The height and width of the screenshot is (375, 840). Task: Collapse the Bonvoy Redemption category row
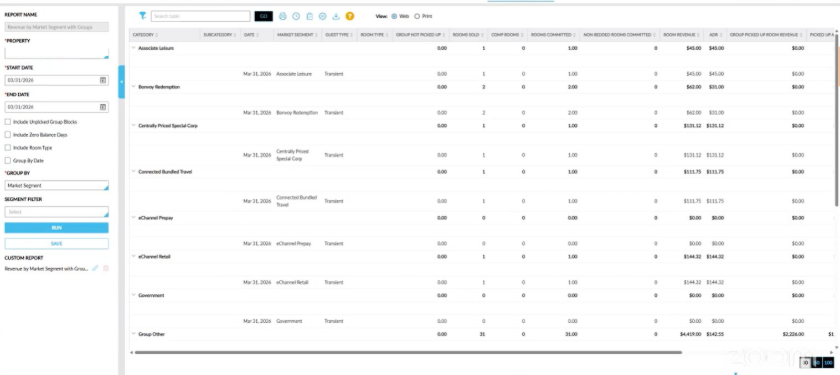point(134,86)
